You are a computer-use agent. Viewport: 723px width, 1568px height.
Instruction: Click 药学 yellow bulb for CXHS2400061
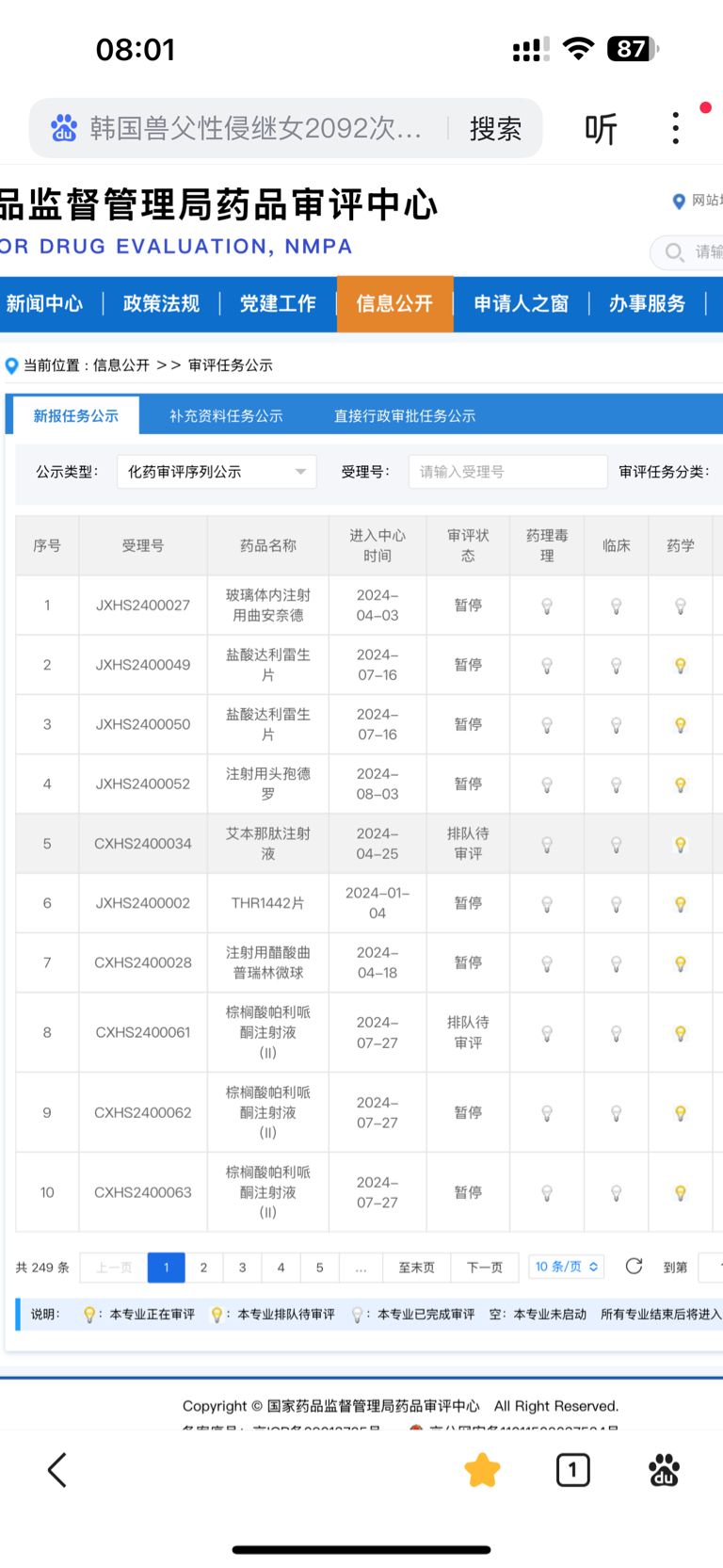pyautogui.click(x=681, y=1033)
